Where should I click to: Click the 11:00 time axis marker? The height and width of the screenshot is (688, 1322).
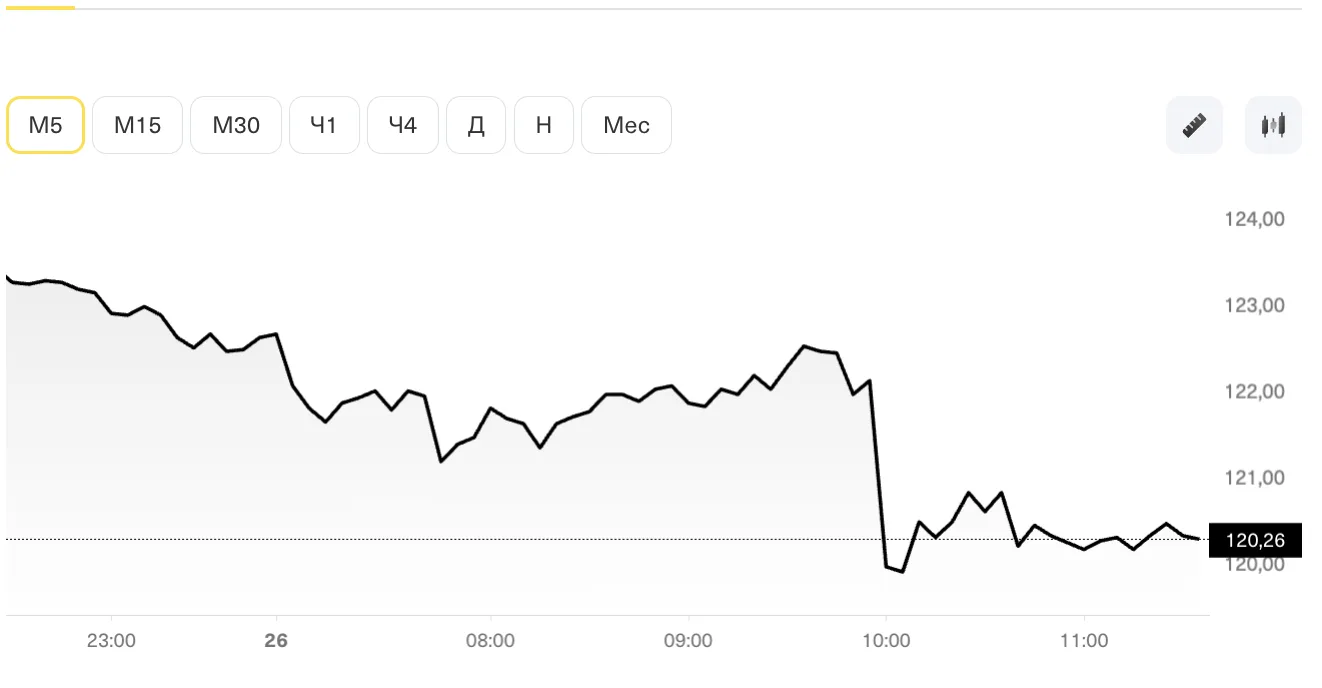click(1084, 641)
